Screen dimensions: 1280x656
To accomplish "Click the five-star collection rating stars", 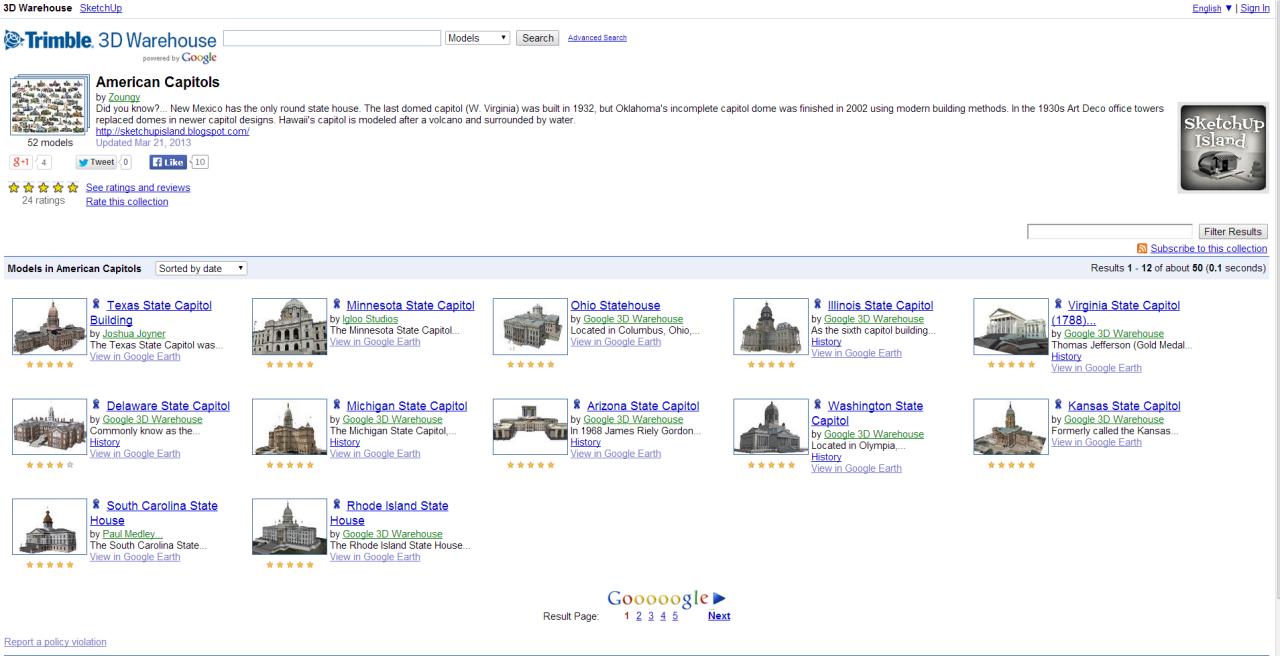I will 43,187.
